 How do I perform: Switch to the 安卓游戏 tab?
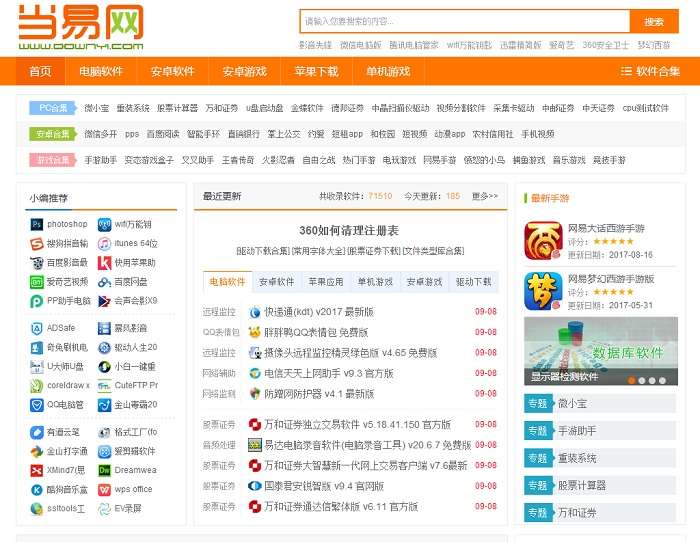click(425, 282)
